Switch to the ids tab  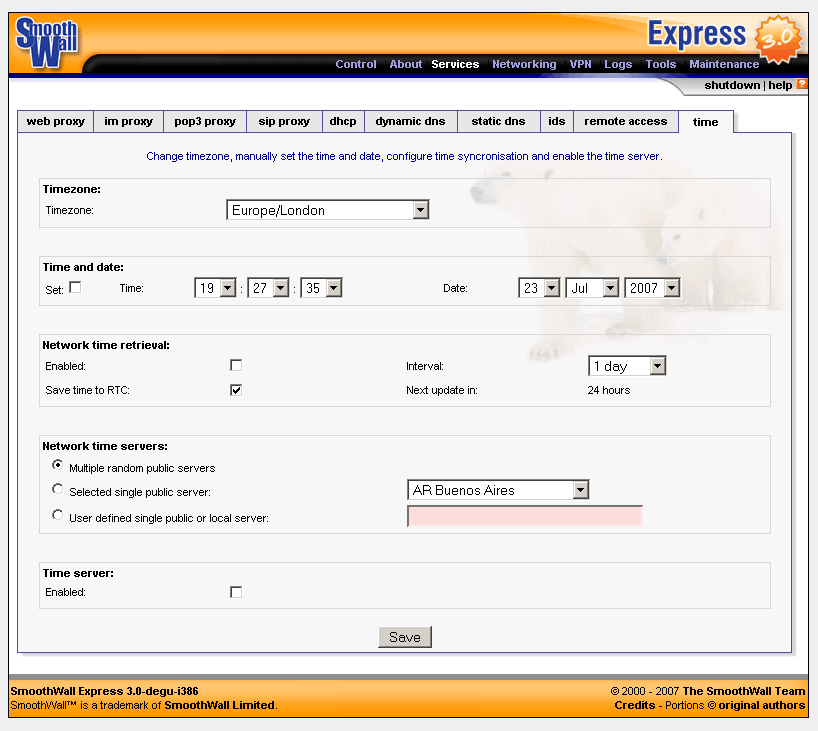point(557,121)
